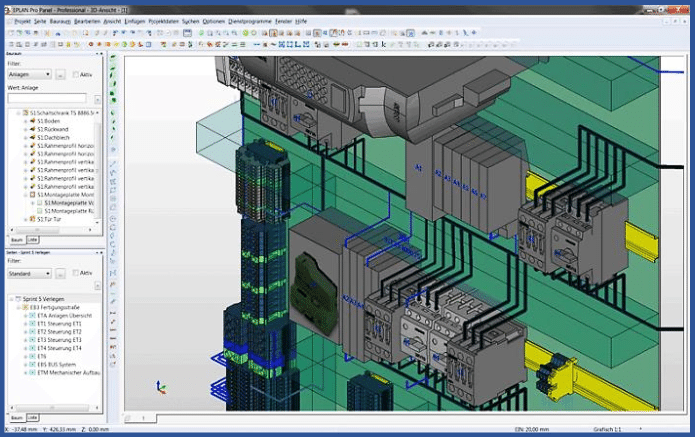
Task: Collapse the S1 Schaltschrank TS 8886.5 node
Action: pyautogui.click(x=18, y=113)
